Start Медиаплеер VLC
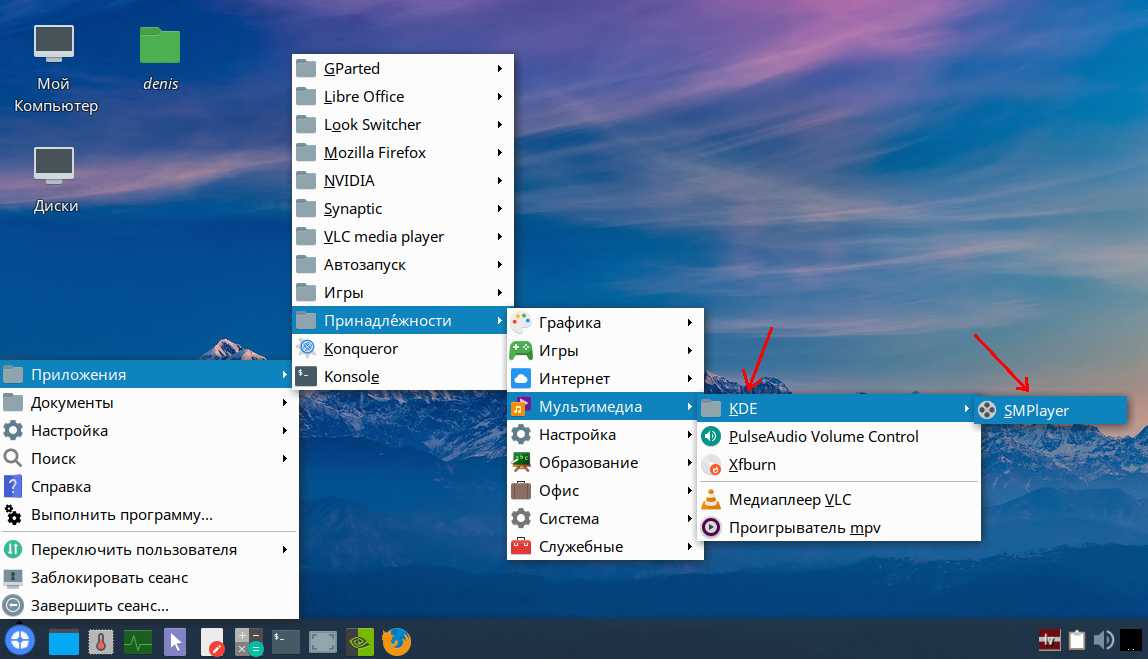Viewport: 1148px width, 659px height. [839, 499]
